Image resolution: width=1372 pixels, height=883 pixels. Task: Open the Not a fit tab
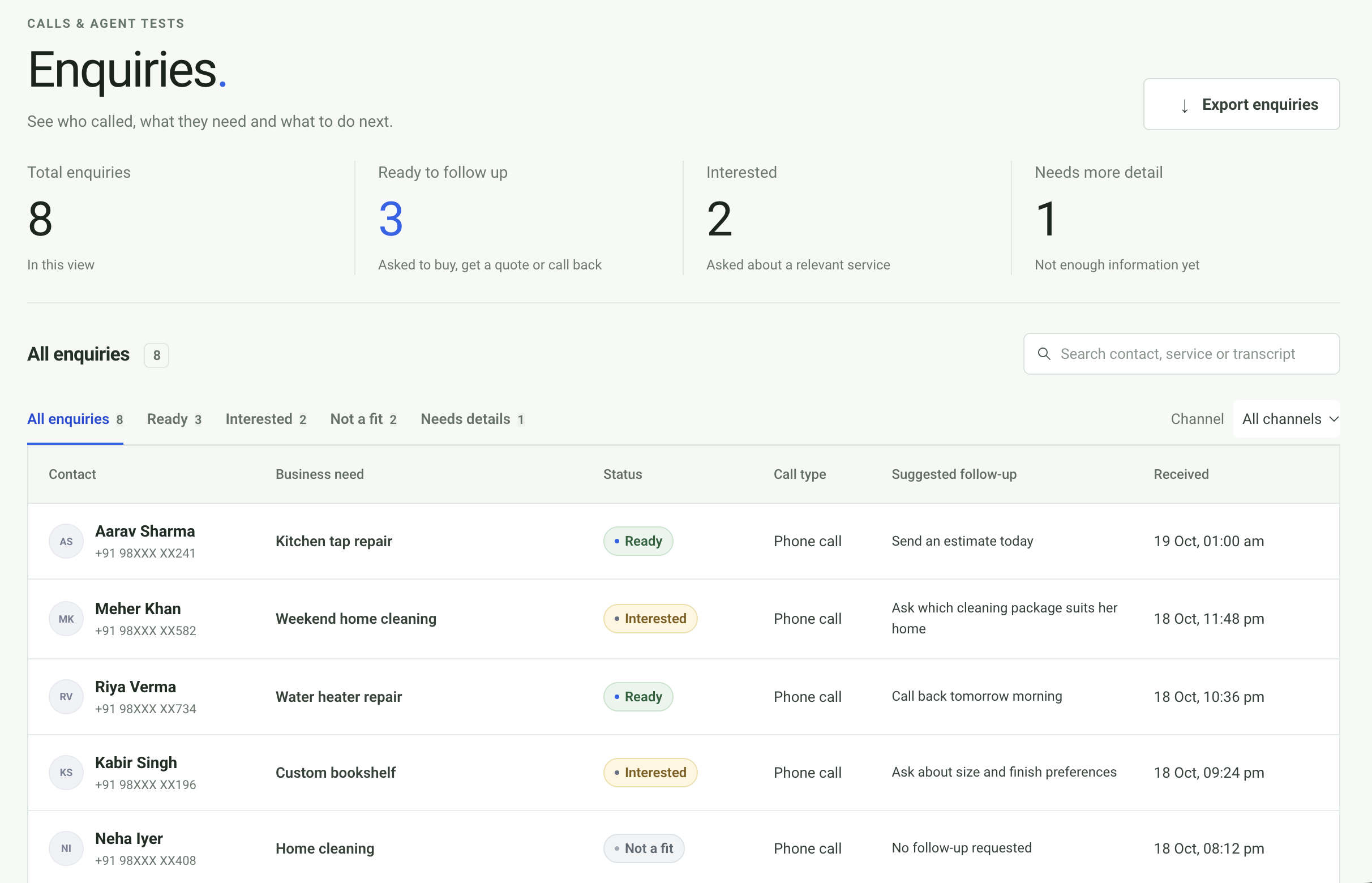(x=363, y=419)
